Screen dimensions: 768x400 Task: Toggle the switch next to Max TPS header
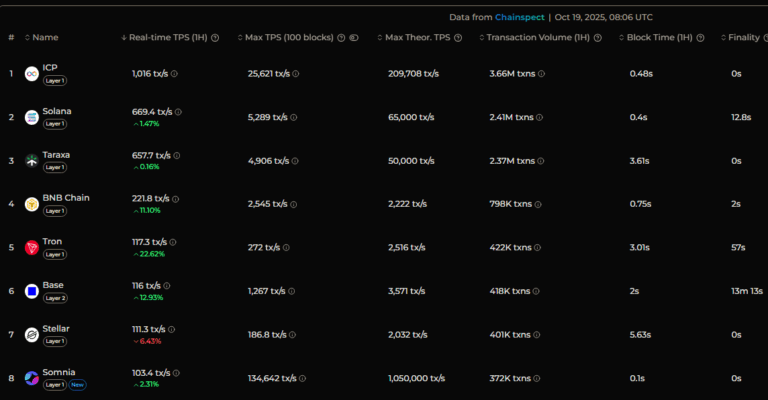coord(354,38)
